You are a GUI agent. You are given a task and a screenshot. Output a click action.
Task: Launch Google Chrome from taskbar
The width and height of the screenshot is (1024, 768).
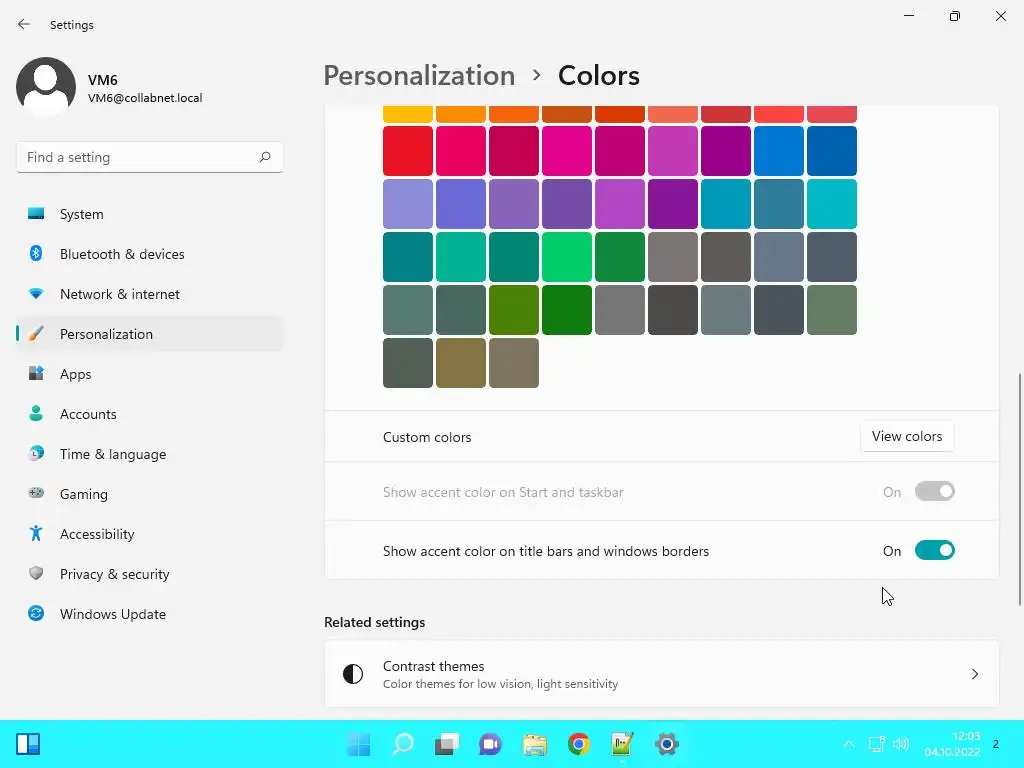pyautogui.click(x=579, y=744)
